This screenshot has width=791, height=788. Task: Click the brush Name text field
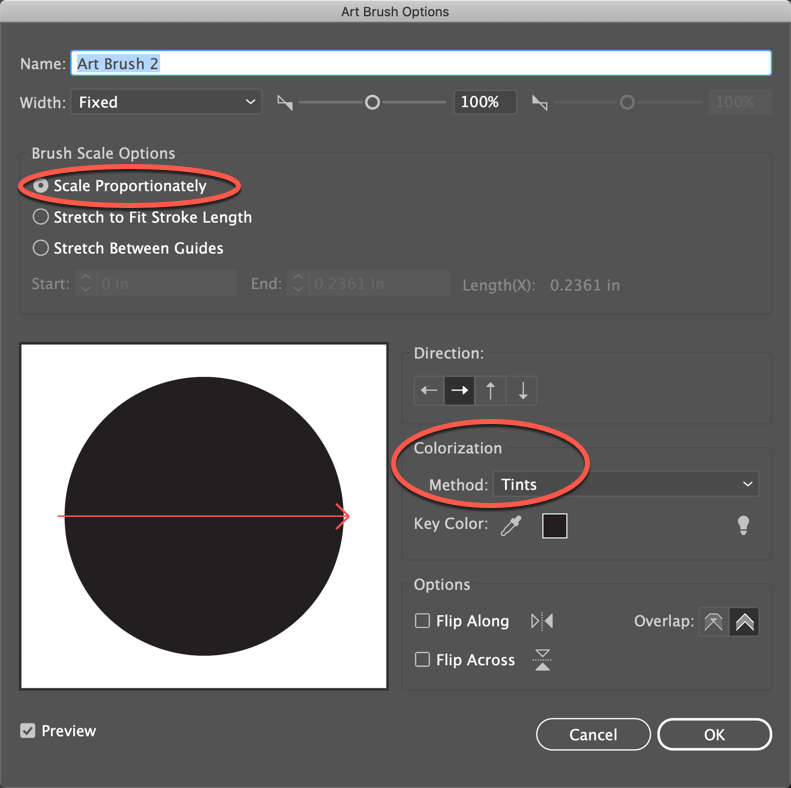pos(421,63)
